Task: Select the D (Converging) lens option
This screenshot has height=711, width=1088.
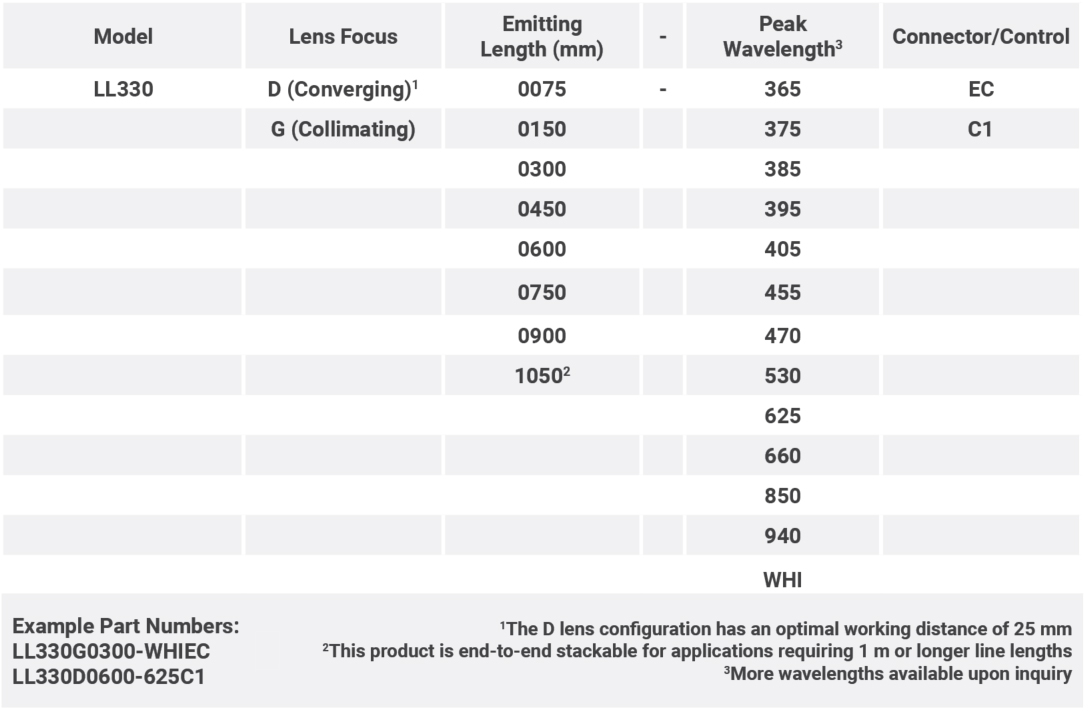Action: [x=343, y=90]
